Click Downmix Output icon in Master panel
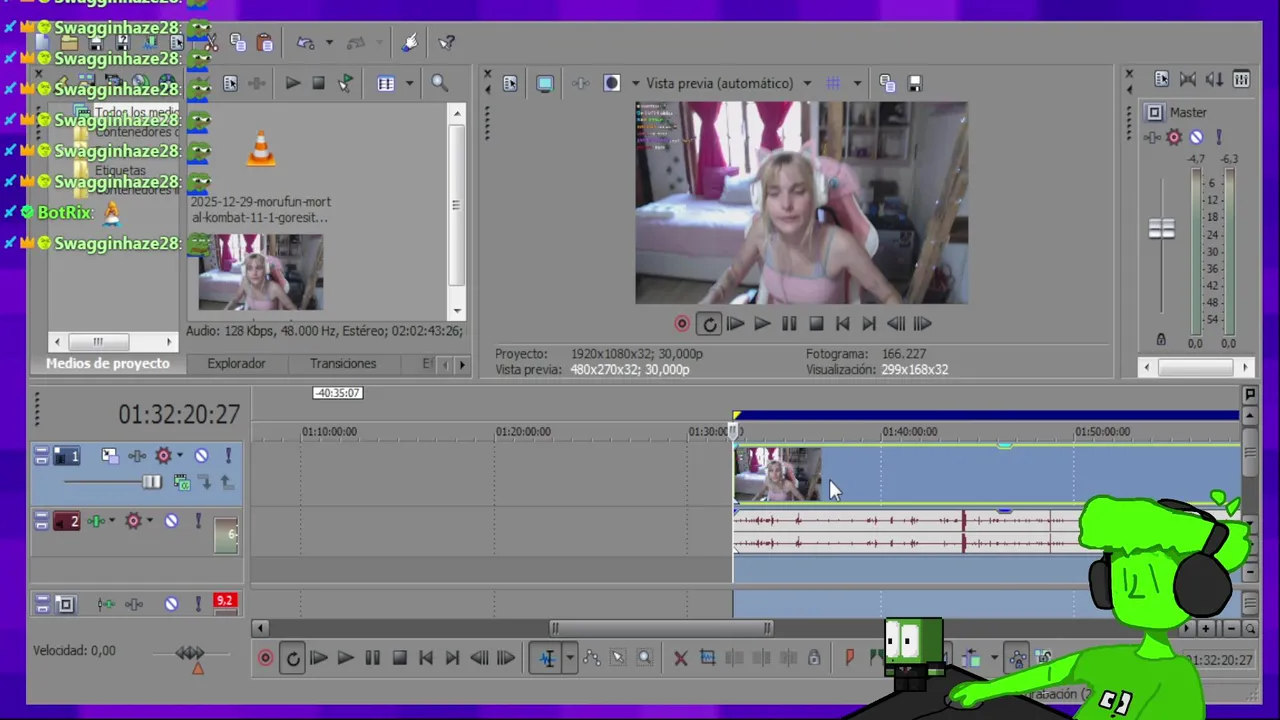Image resolution: width=1280 pixels, height=720 pixels. click(1188, 80)
